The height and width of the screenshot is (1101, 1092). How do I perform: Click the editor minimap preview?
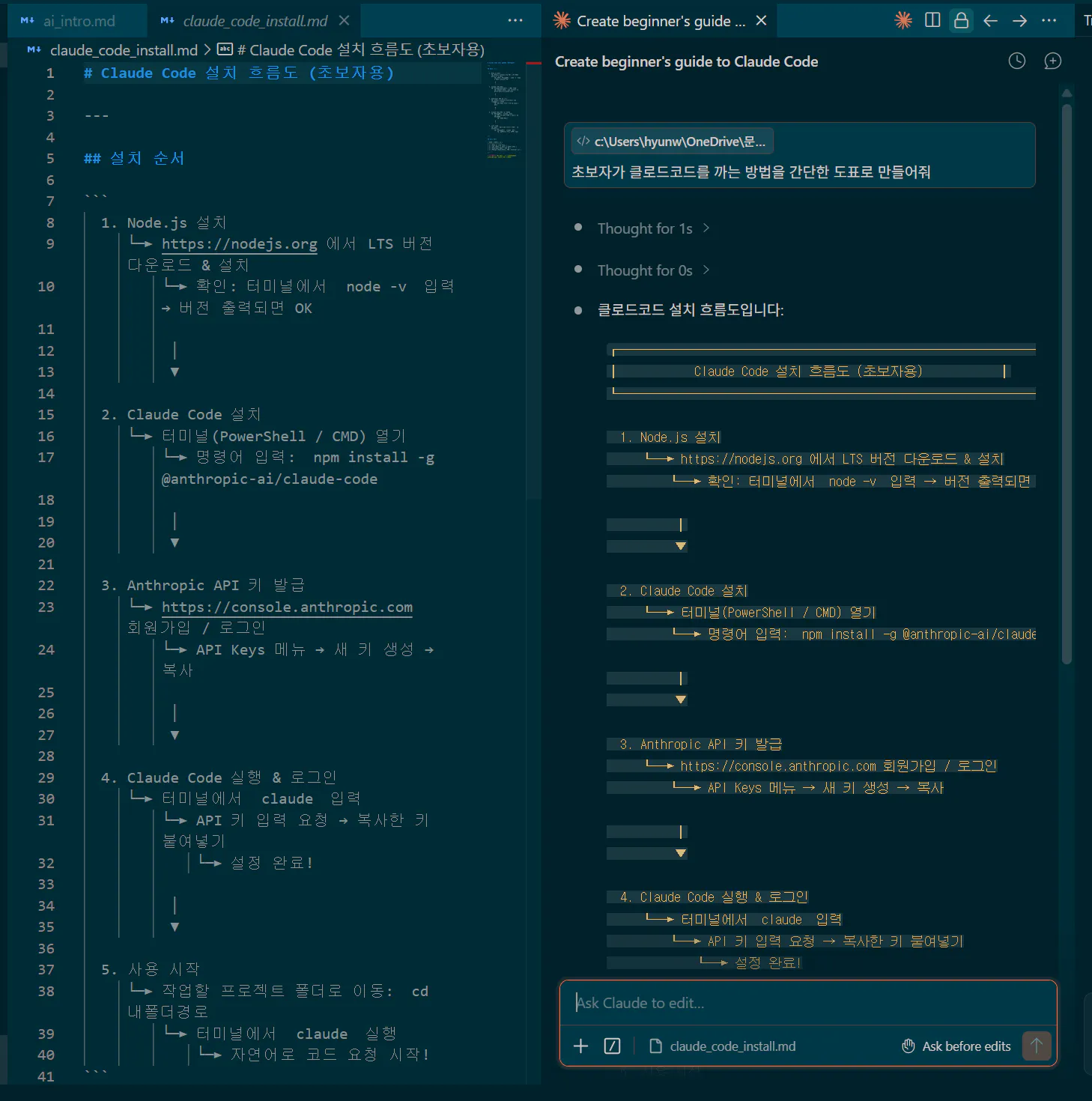504,109
